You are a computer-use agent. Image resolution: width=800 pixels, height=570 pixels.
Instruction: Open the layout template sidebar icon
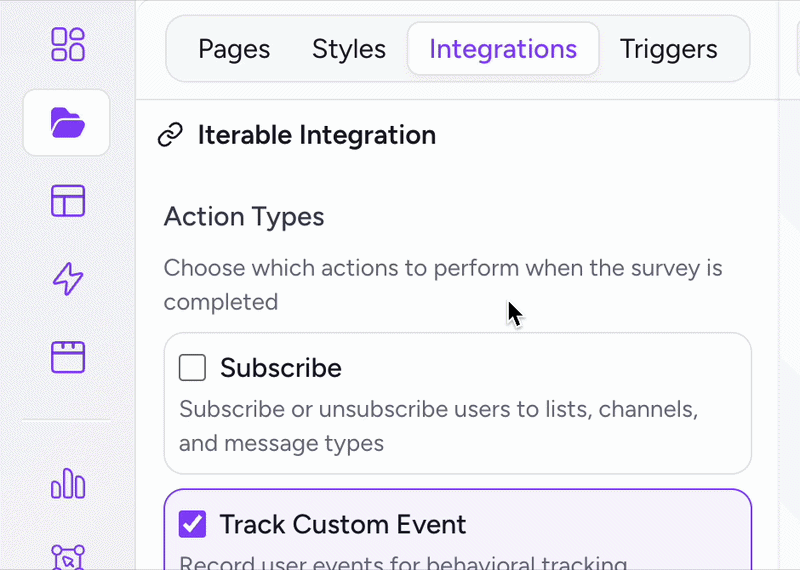pyautogui.click(x=68, y=201)
